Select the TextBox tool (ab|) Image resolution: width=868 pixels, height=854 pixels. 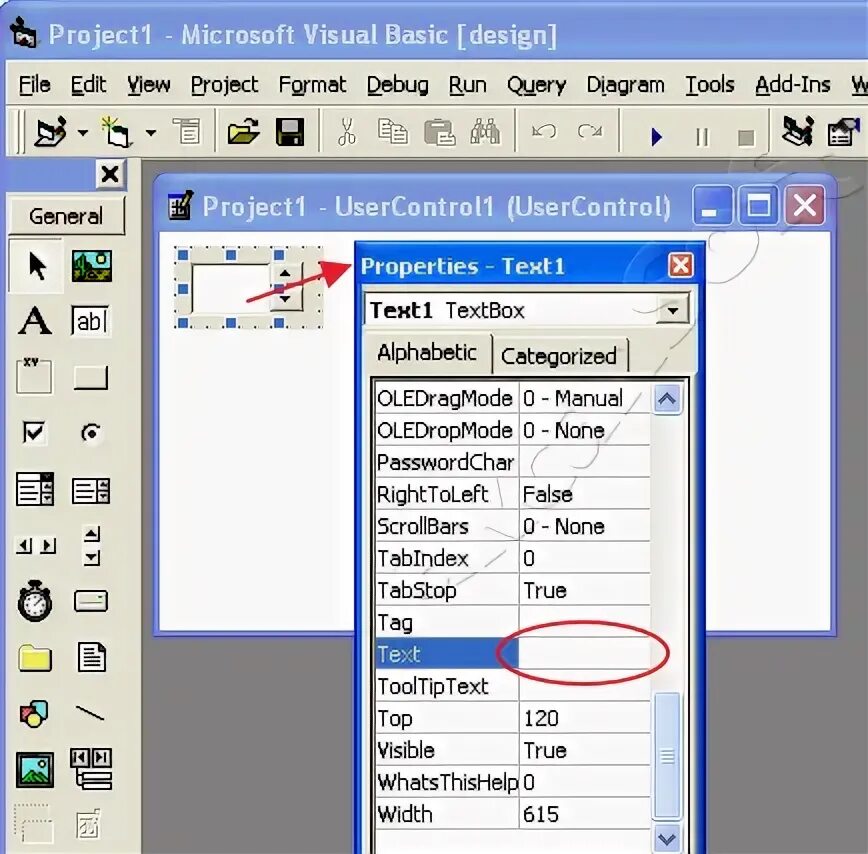[x=90, y=320]
